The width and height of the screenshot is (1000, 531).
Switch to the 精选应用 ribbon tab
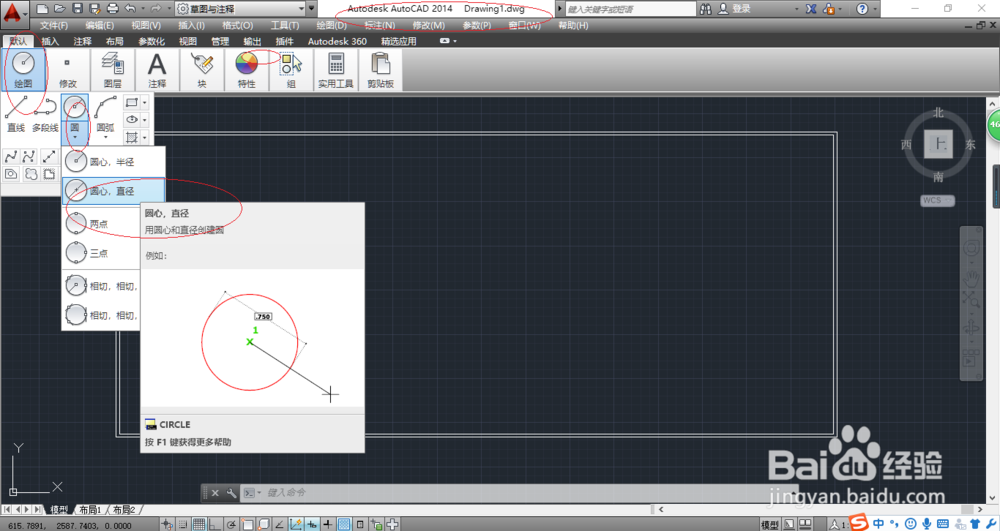point(399,41)
